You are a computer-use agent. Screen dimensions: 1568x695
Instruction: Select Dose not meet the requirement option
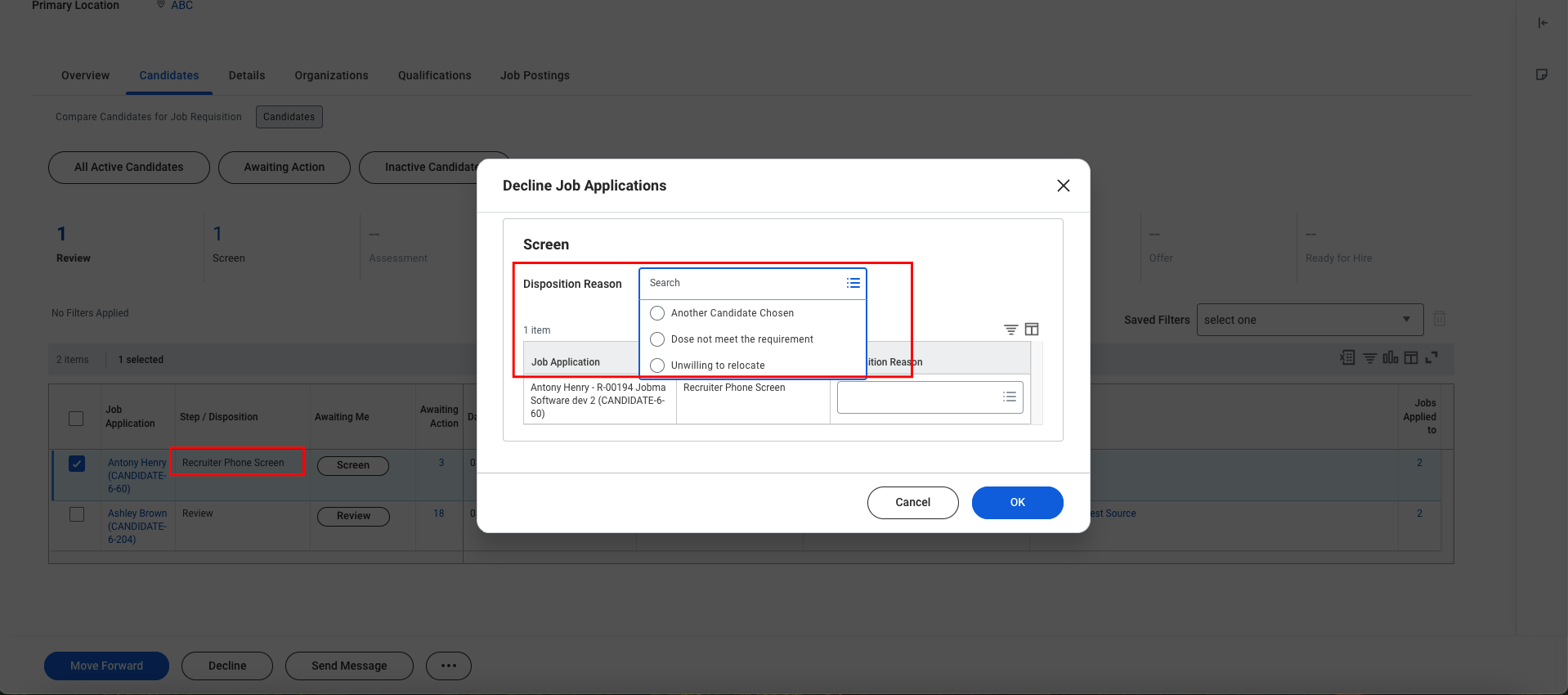(x=657, y=339)
